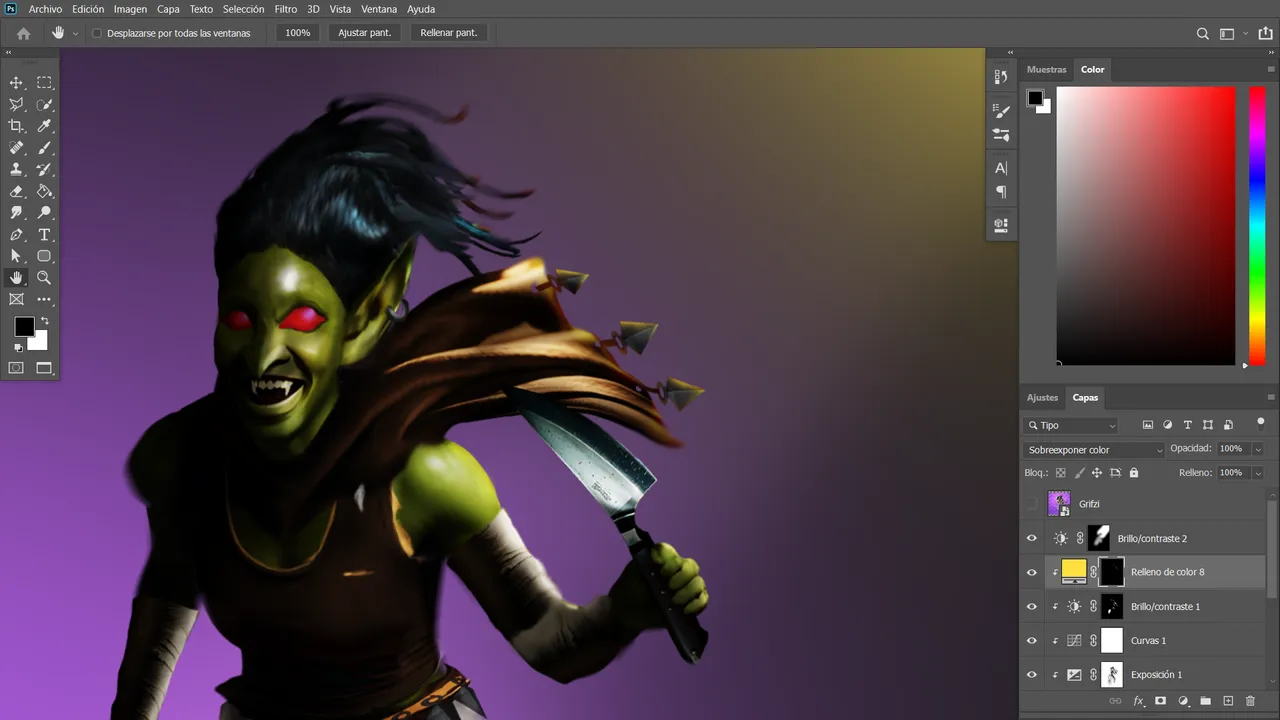Select the Eraser tool
The image size is (1280, 720).
click(17, 191)
